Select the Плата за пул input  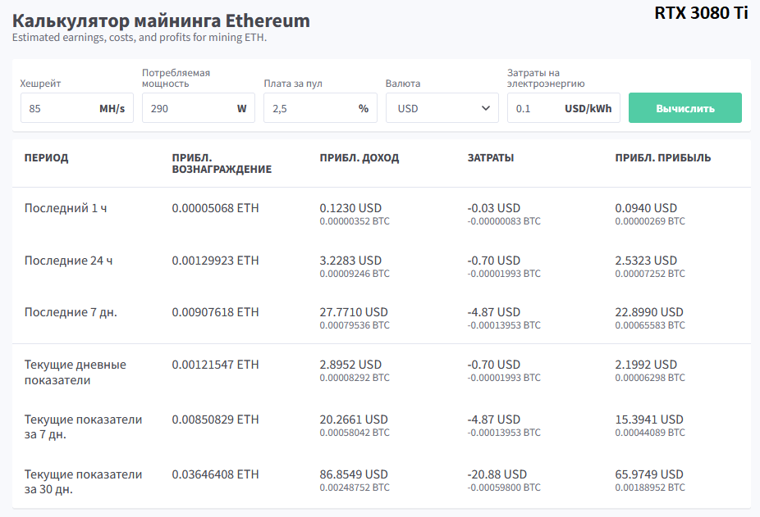pos(305,108)
